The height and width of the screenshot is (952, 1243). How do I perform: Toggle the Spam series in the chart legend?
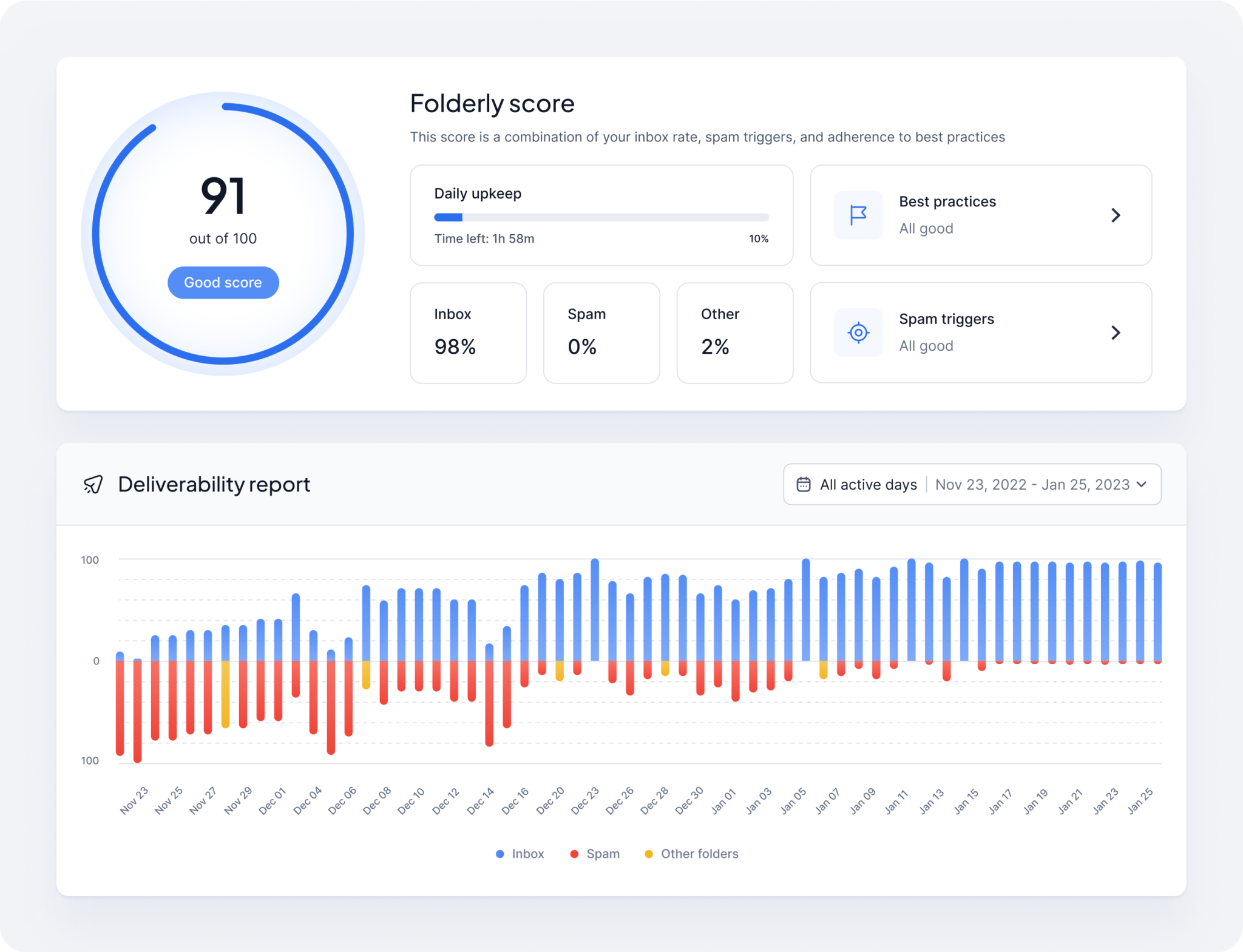point(594,854)
